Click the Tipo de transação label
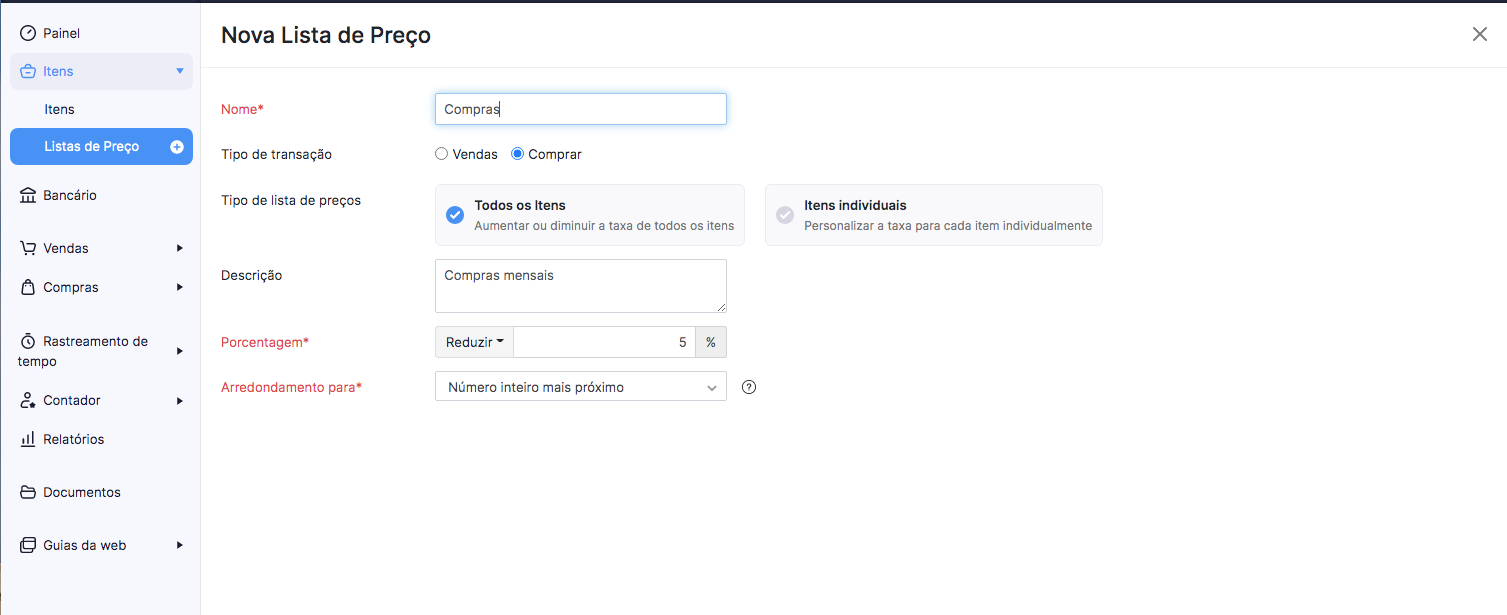The image size is (1507, 615). 276,154
